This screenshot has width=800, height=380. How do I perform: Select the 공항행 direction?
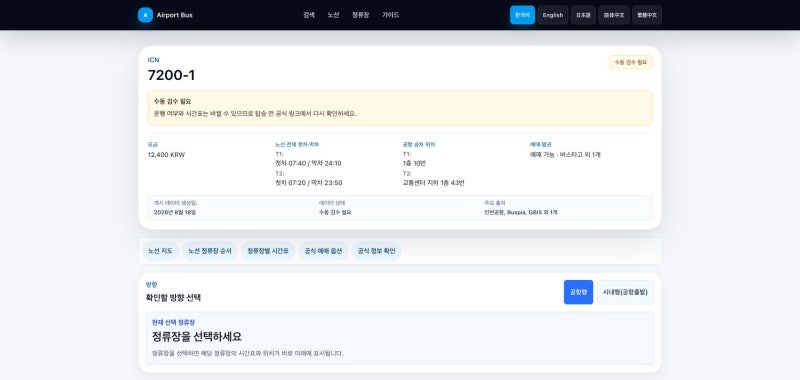(579, 292)
